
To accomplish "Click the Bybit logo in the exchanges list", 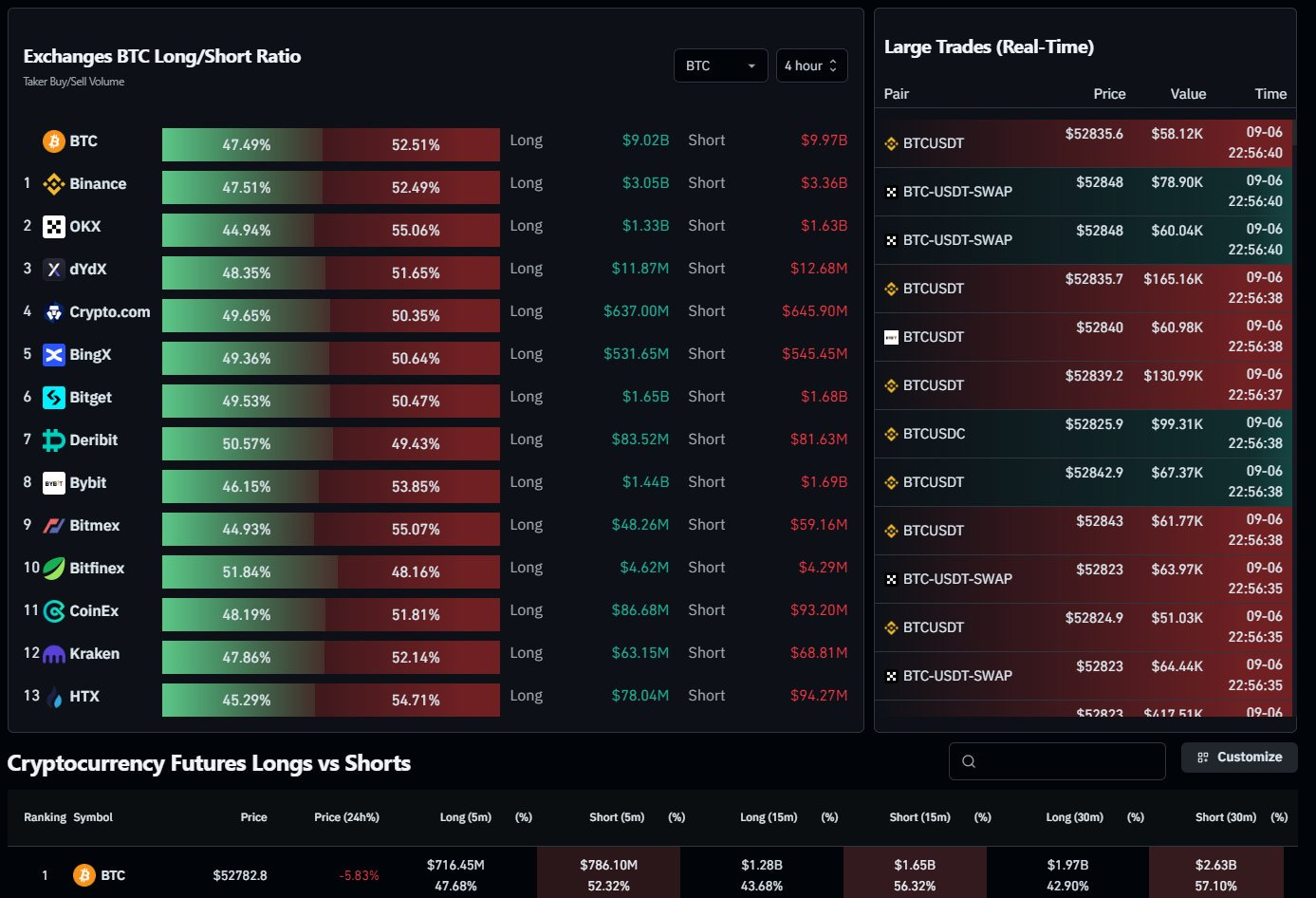I will tap(54, 483).
